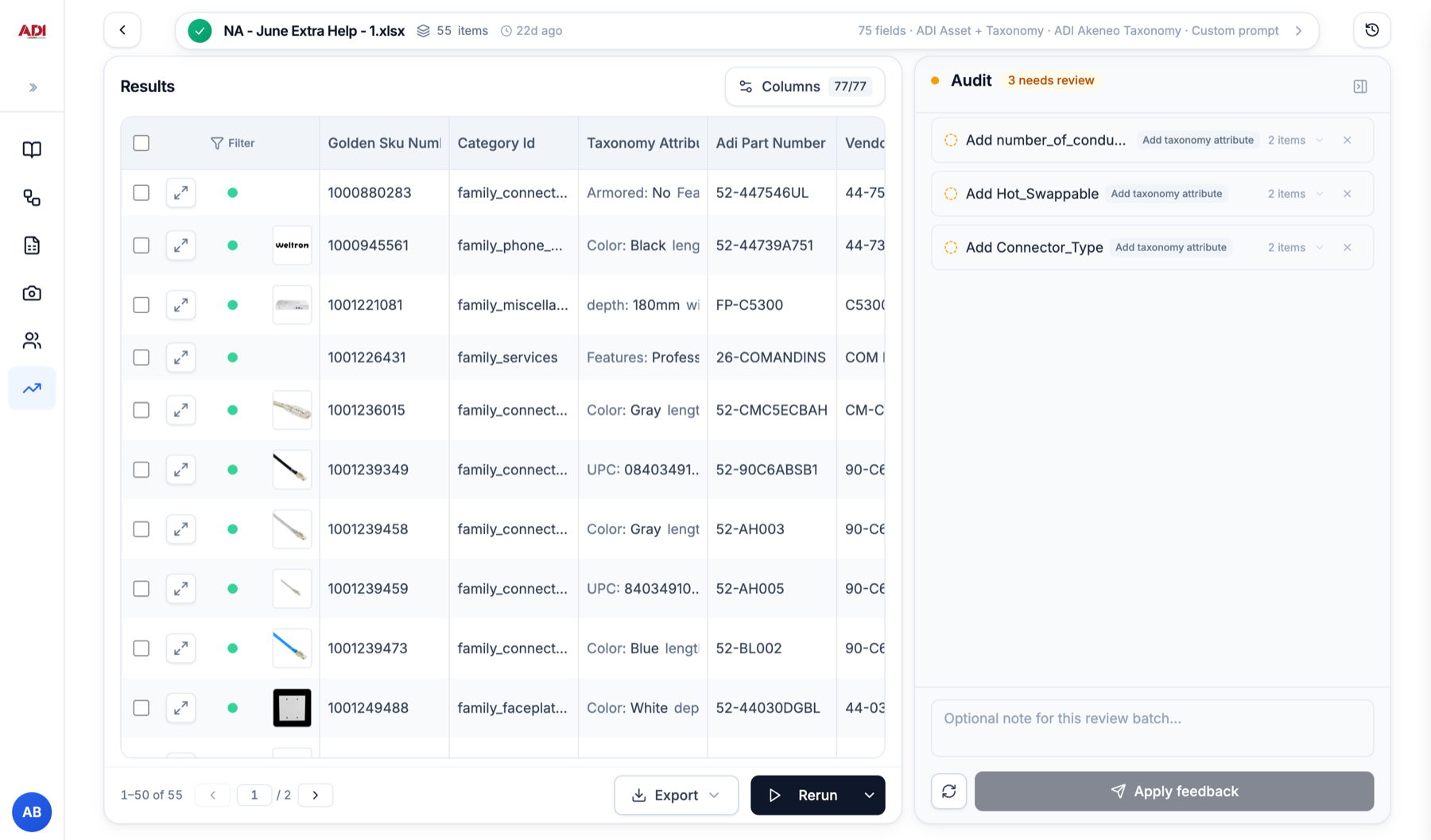Open Weltron thumbnail for row 1000945561
This screenshot has width=1431, height=840.
coord(292,246)
